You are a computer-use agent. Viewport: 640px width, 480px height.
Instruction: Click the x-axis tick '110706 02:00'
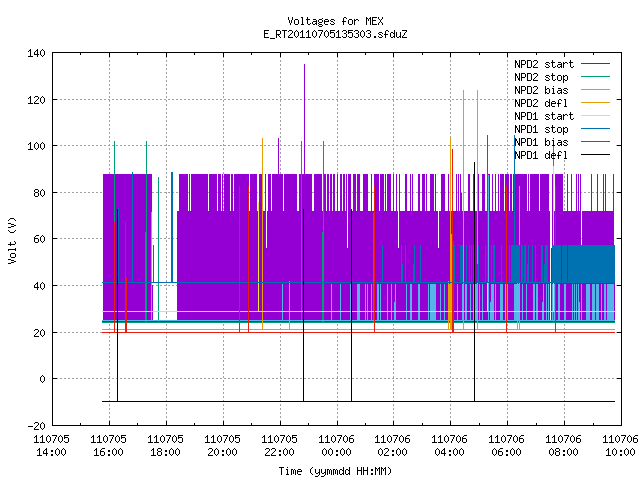393,446
